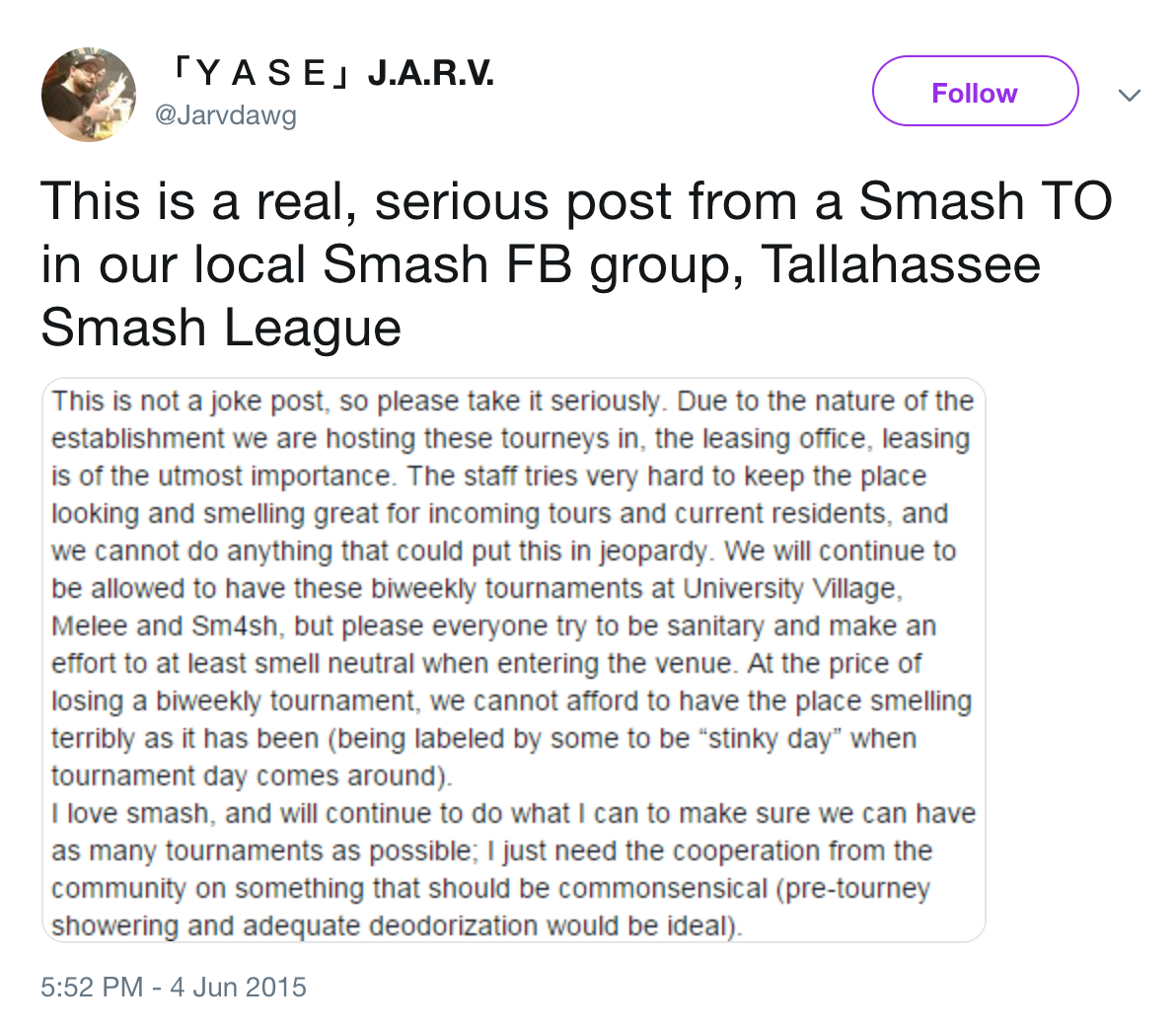Click the Follow button

(x=975, y=92)
